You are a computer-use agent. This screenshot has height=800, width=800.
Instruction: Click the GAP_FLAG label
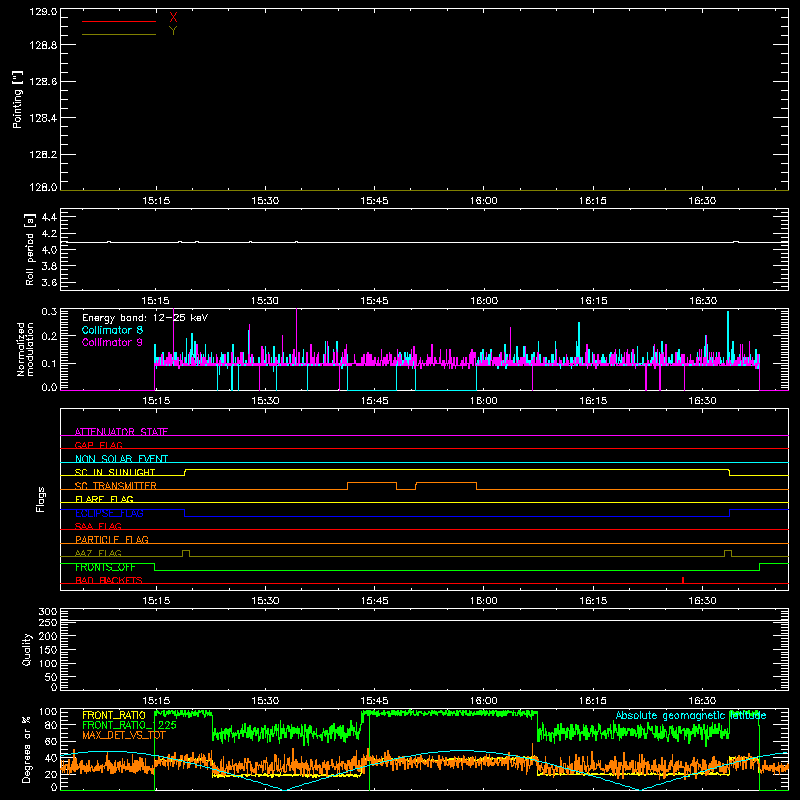pyautogui.click(x=98, y=445)
